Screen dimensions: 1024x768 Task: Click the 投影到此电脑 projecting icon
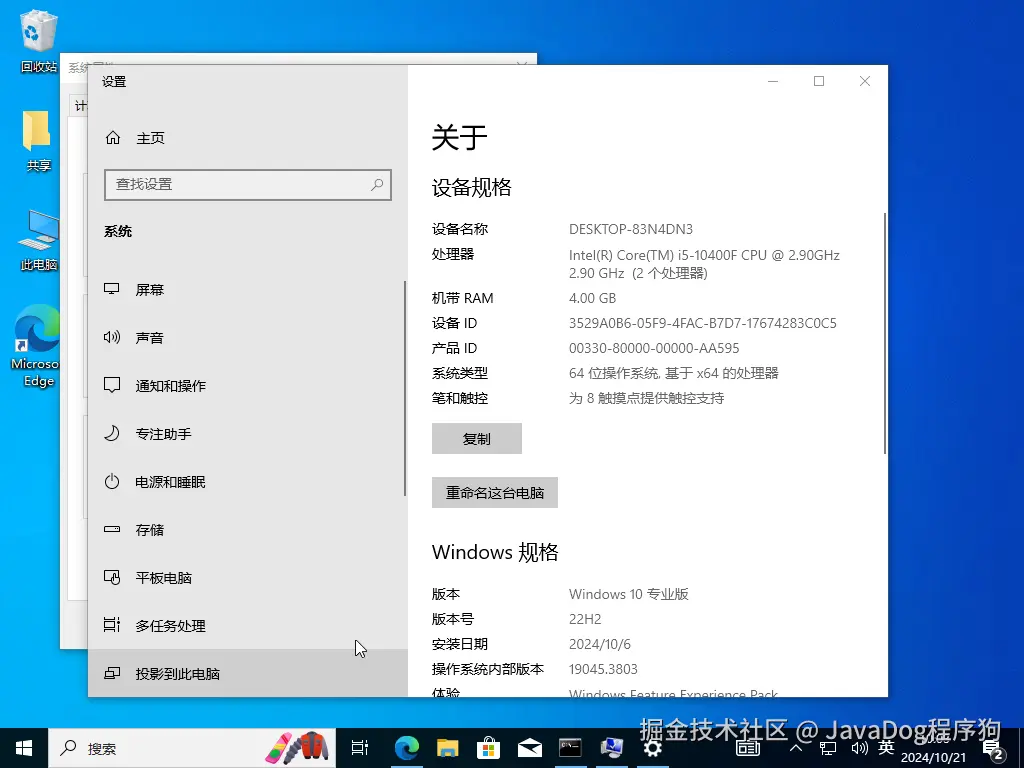112,673
